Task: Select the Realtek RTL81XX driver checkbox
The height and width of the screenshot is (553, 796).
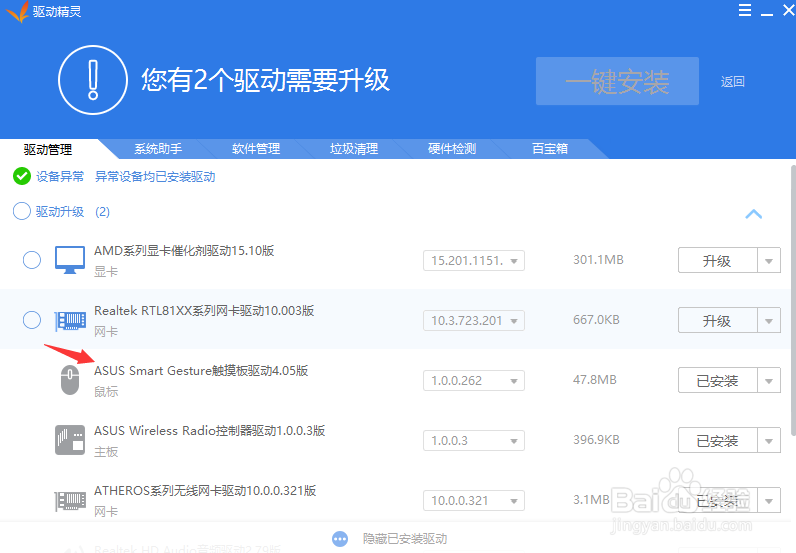Action: [32, 320]
